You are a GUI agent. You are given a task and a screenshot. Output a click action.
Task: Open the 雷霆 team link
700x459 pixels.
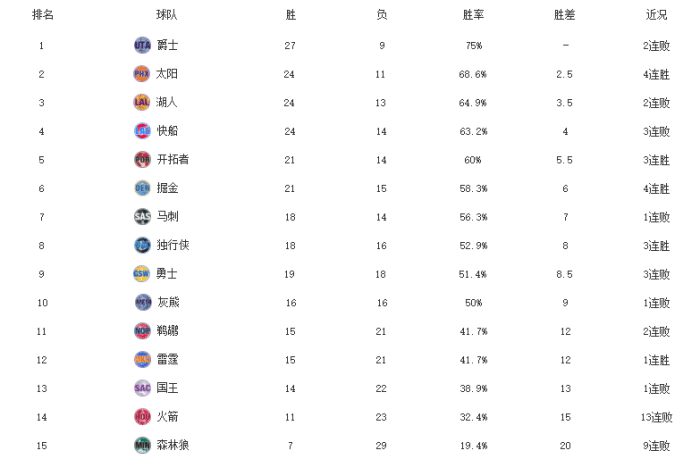(x=167, y=359)
